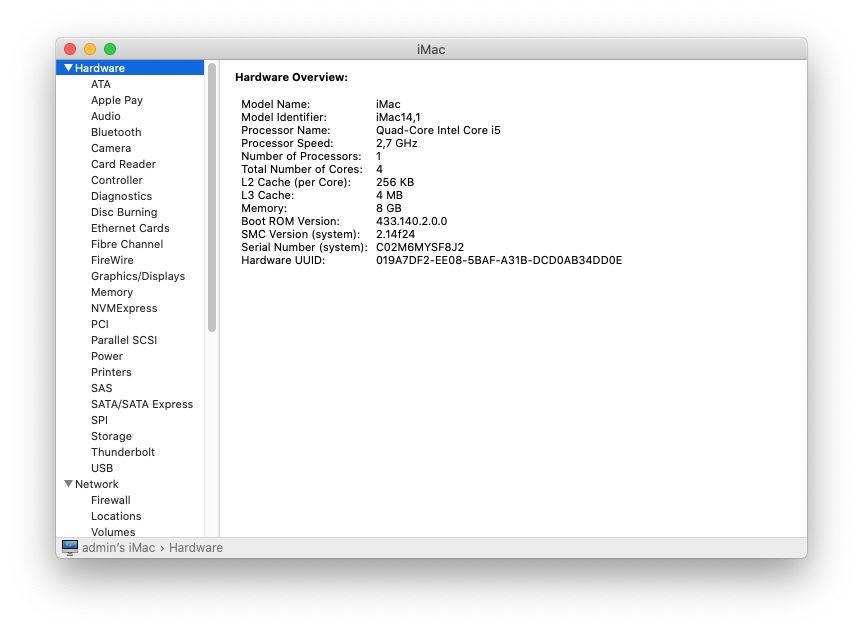The image size is (863, 632).
Task: Select Card Reader in the sidebar
Action: pyautogui.click(x=123, y=164)
